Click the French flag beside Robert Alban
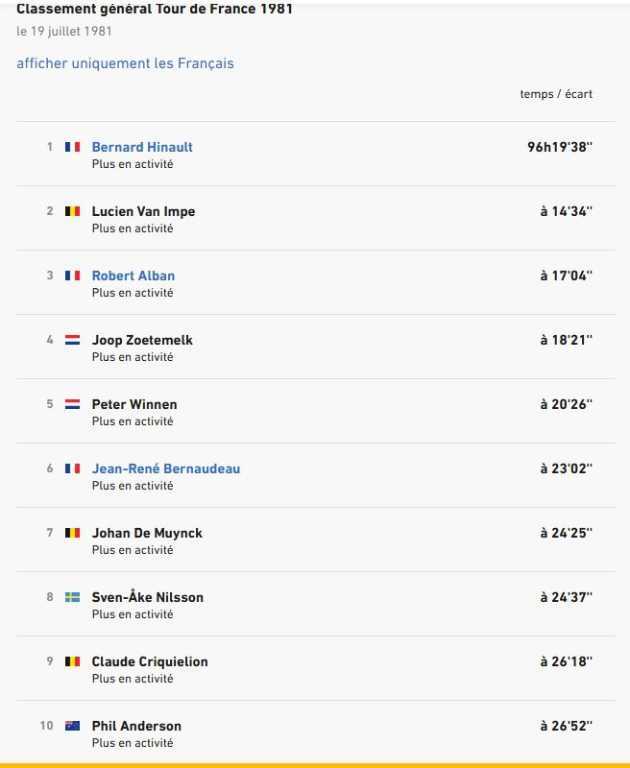The image size is (630, 768). pos(72,276)
